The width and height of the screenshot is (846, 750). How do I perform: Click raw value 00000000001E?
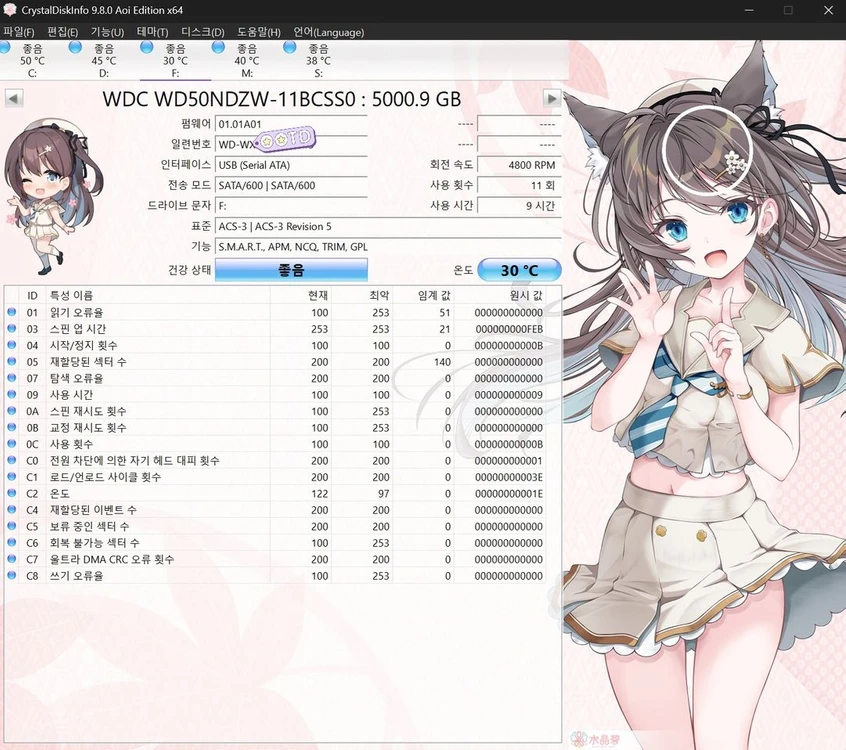(x=509, y=493)
